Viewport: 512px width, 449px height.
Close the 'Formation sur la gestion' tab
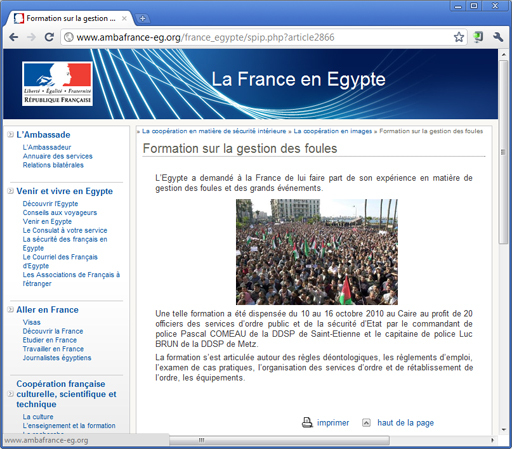coord(124,18)
